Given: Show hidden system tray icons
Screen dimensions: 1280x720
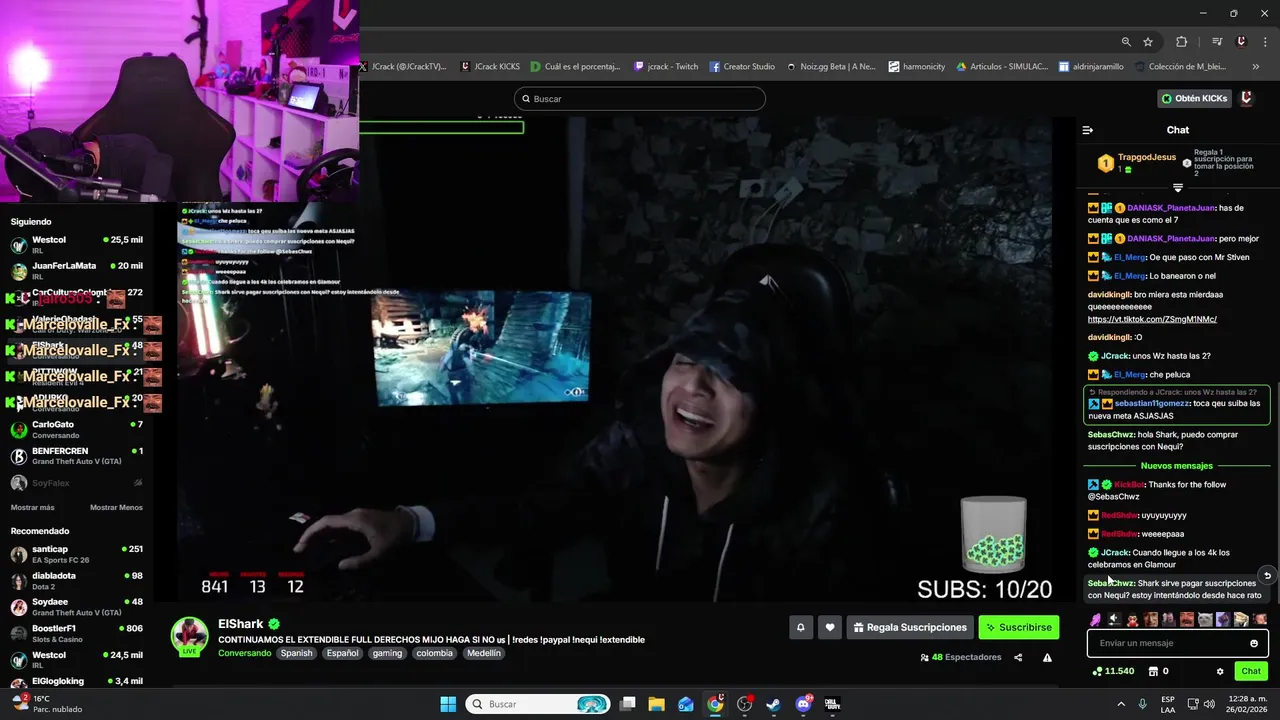Looking at the screenshot, I should 1122,704.
